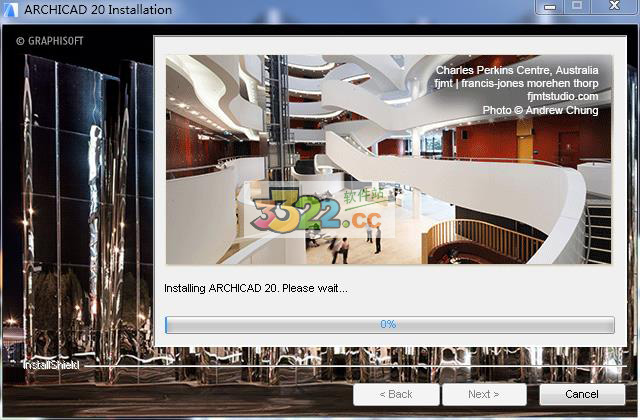Click the 'Installing ARCHICAD 20. Please wait...' text
Screen dimensions: 640x420
pos(256,288)
